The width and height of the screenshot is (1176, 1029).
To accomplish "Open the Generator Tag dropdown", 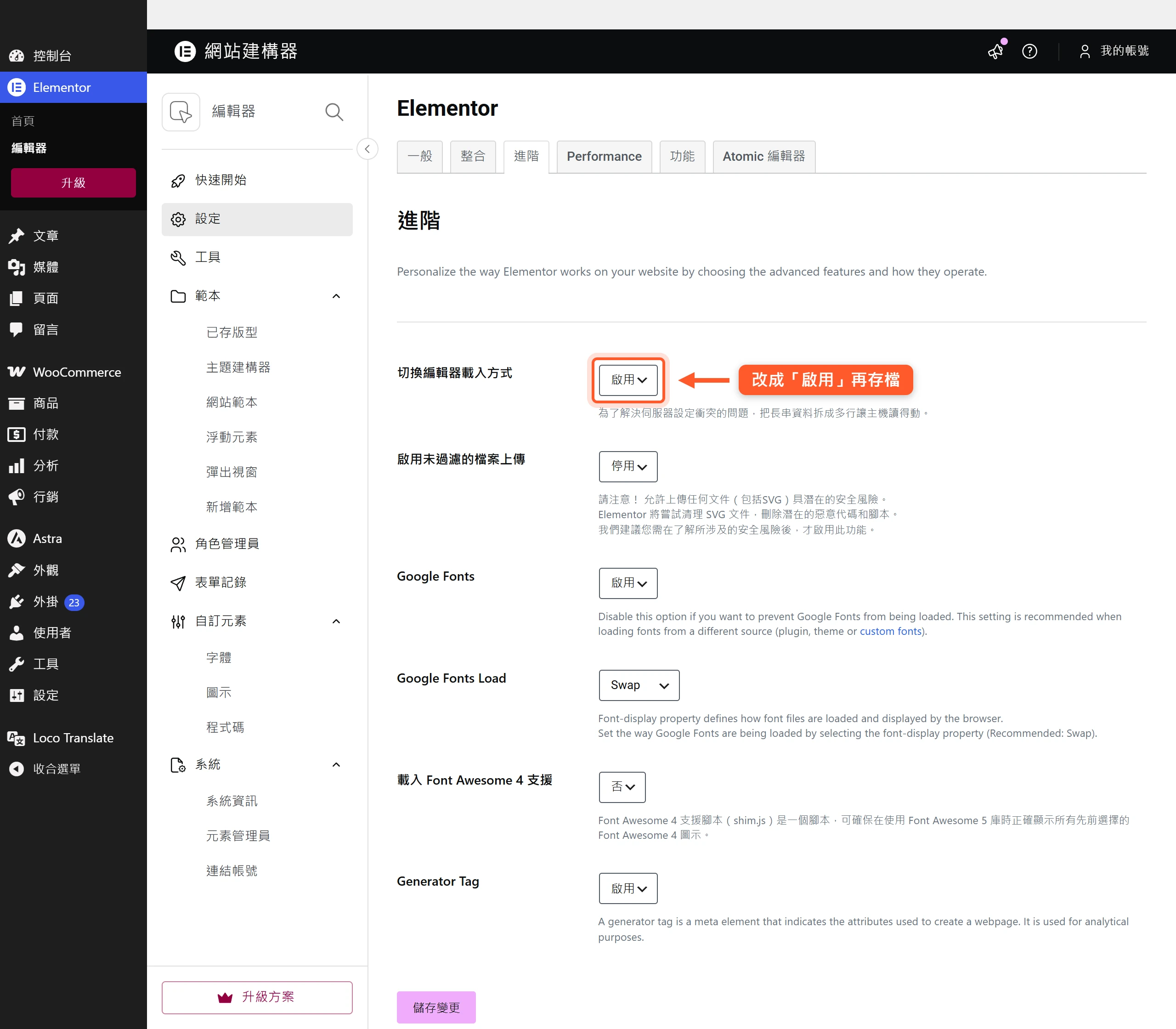I will [x=628, y=888].
